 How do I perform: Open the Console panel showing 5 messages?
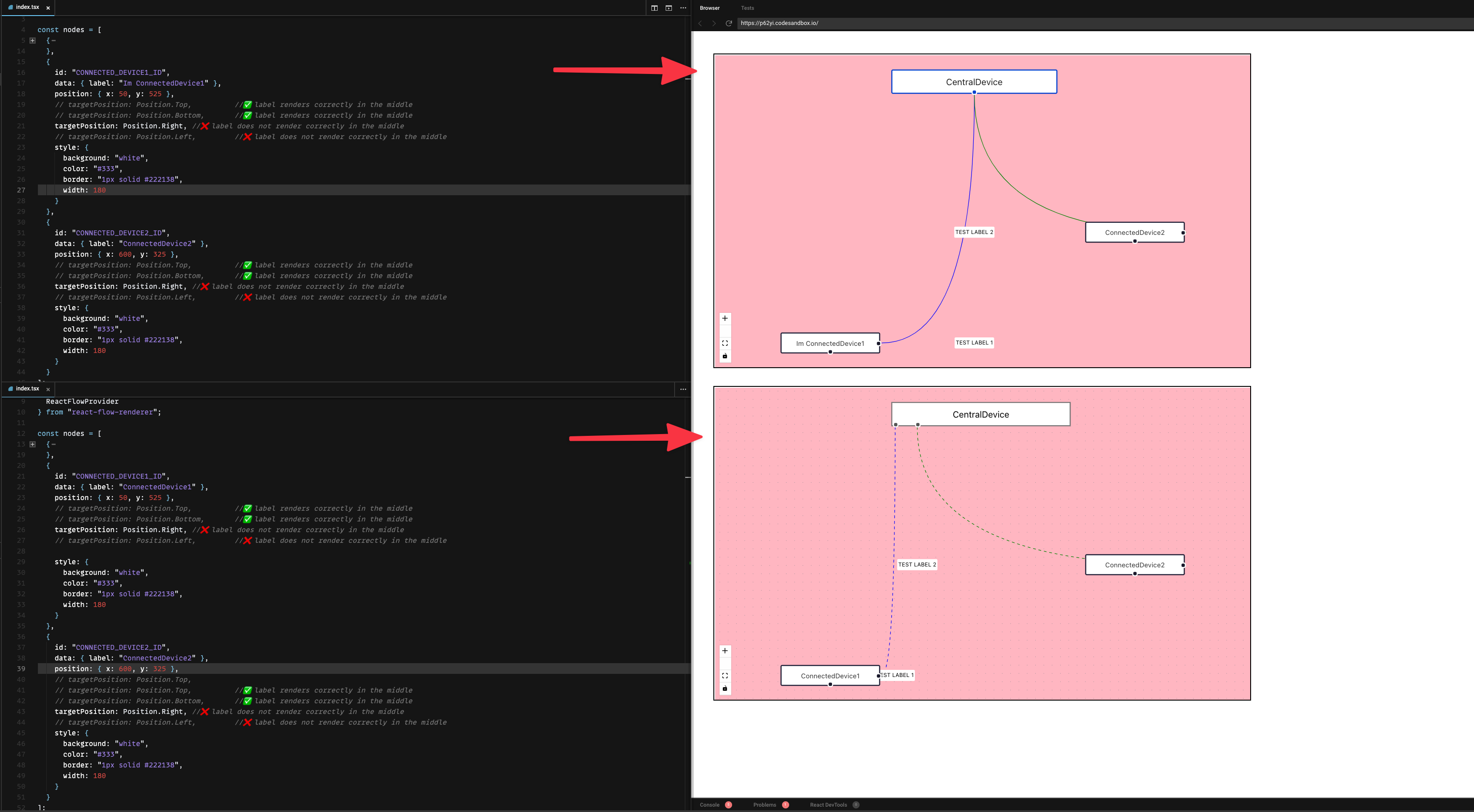point(709,804)
